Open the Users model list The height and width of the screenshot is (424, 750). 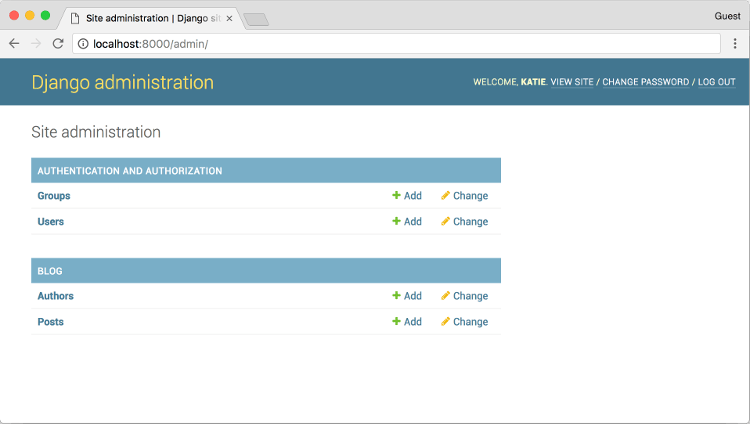pos(51,222)
